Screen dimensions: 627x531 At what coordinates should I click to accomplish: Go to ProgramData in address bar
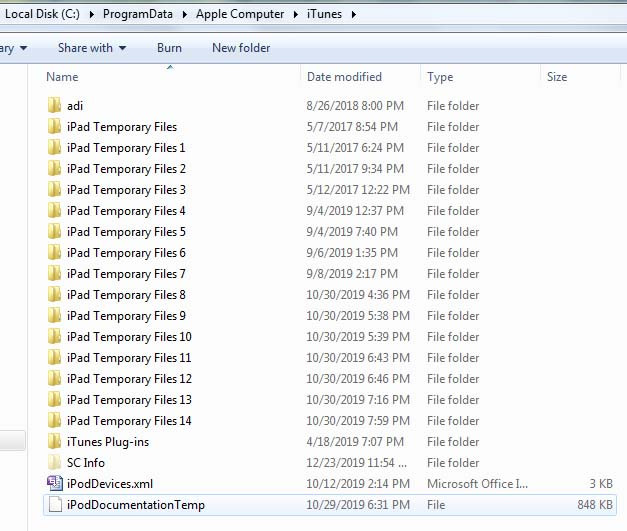click(x=138, y=14)
